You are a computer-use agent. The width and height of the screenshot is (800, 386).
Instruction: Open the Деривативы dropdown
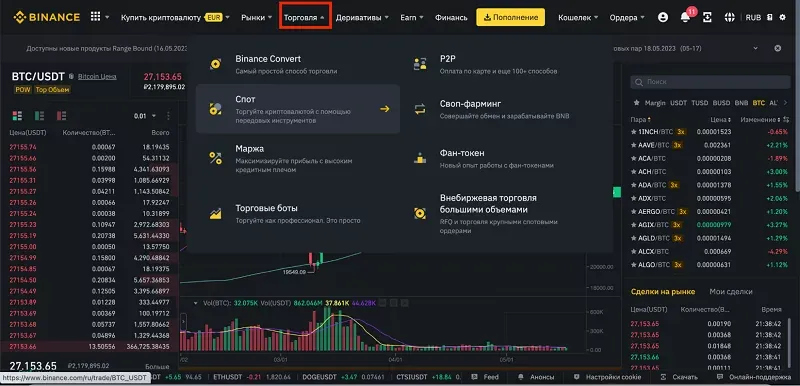362,17
